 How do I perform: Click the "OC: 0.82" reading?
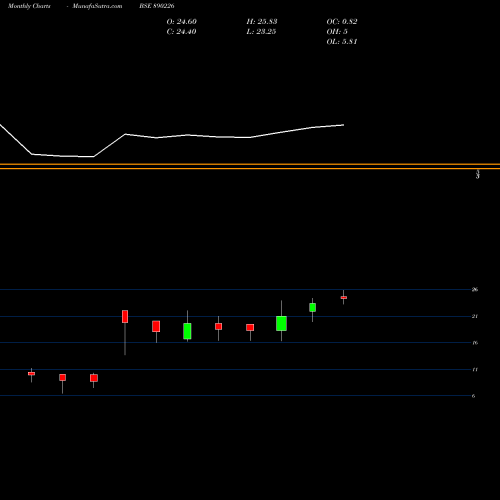342,22
